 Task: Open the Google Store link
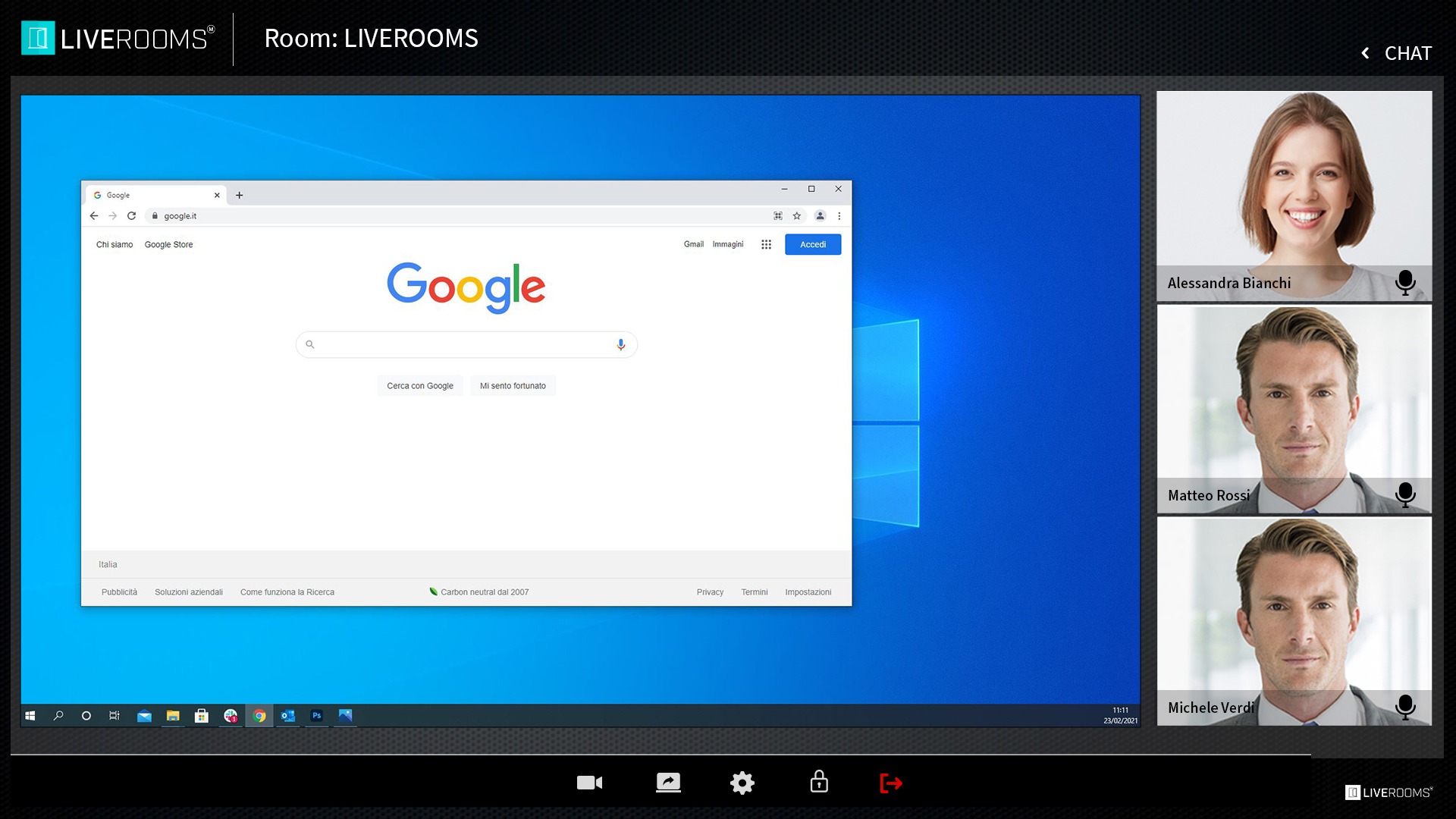point(168,245)
